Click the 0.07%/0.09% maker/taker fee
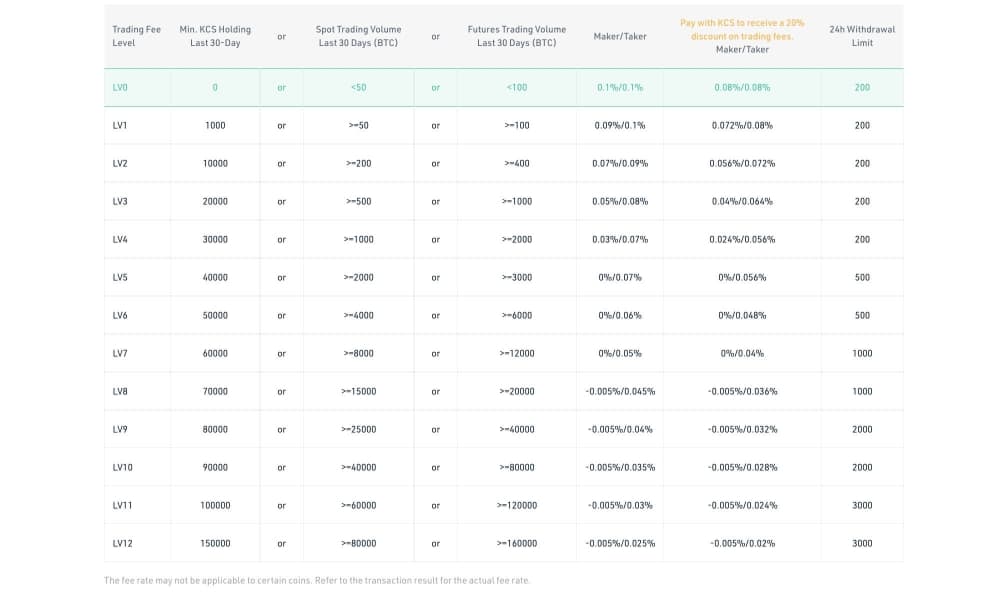1000x600 pixels. coord(620,163)
